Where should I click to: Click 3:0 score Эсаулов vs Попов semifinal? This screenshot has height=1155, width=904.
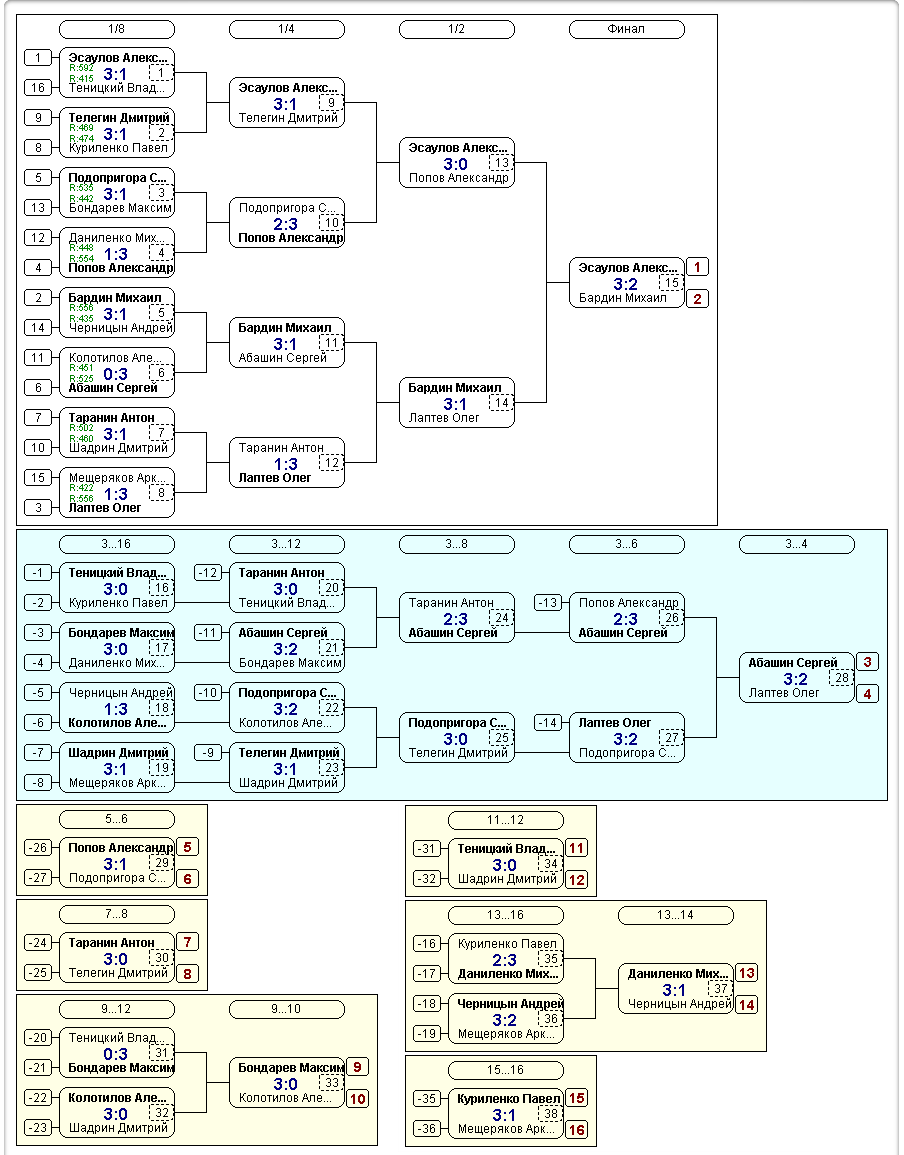(x=455, y=164)
